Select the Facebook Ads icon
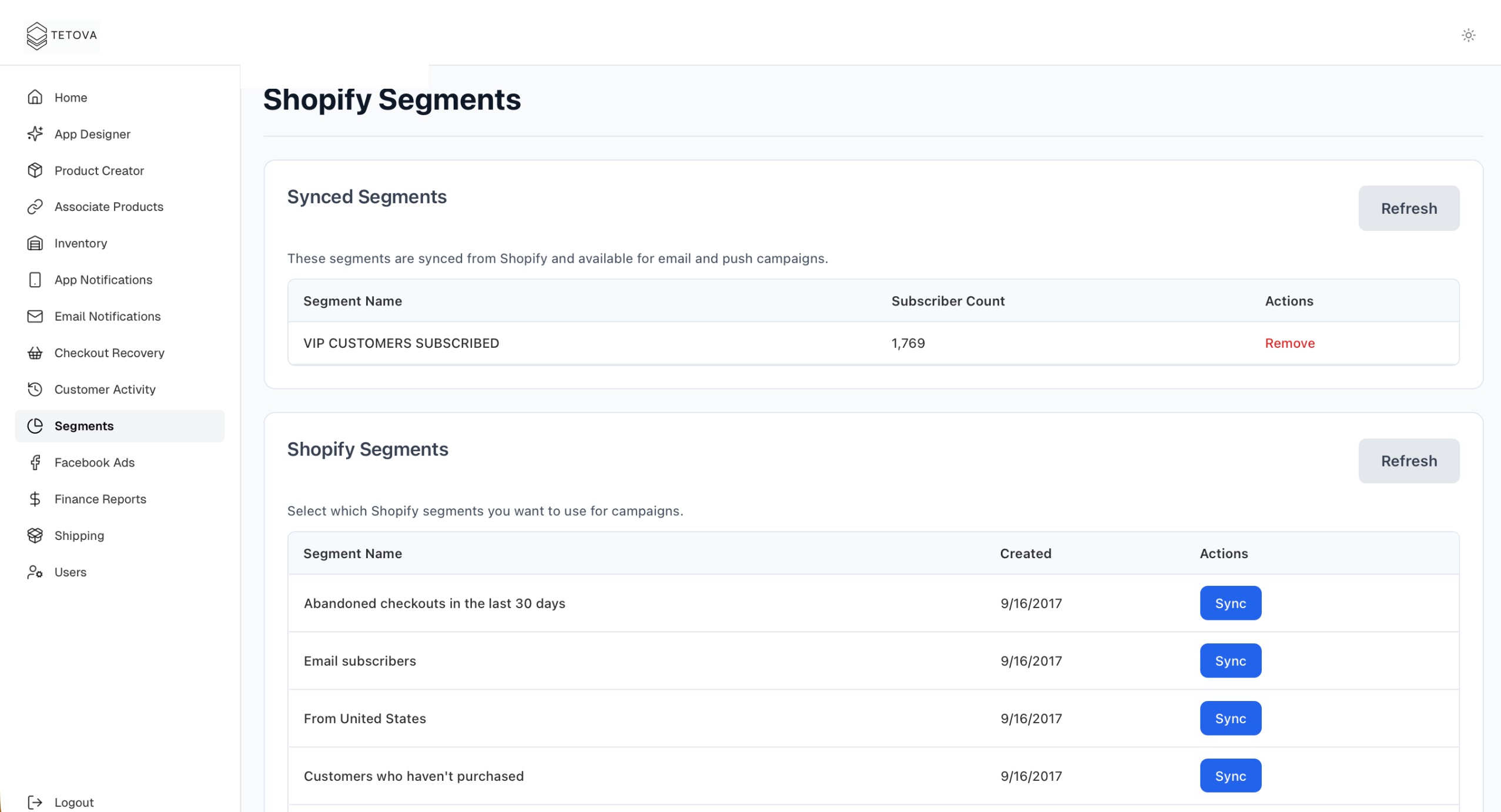Image resolution: width=1501 pixels, height=812 pixels. click(x=35, y=462)
